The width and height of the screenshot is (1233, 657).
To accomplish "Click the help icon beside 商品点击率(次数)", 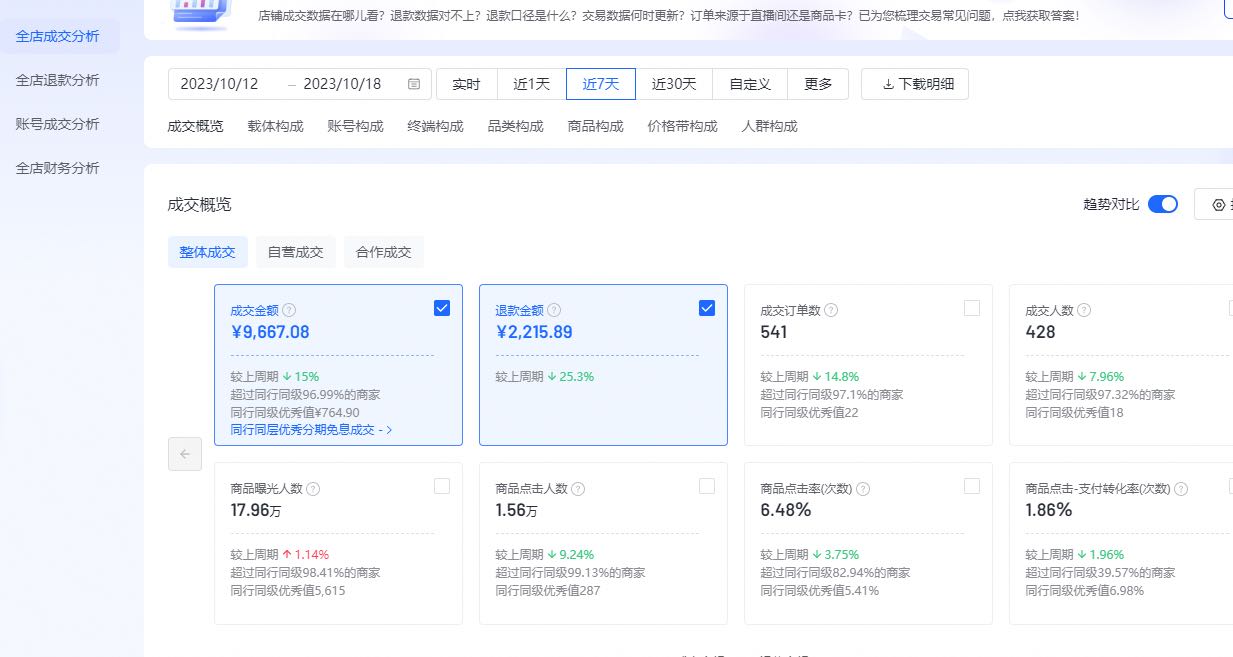I will point(863,489).
